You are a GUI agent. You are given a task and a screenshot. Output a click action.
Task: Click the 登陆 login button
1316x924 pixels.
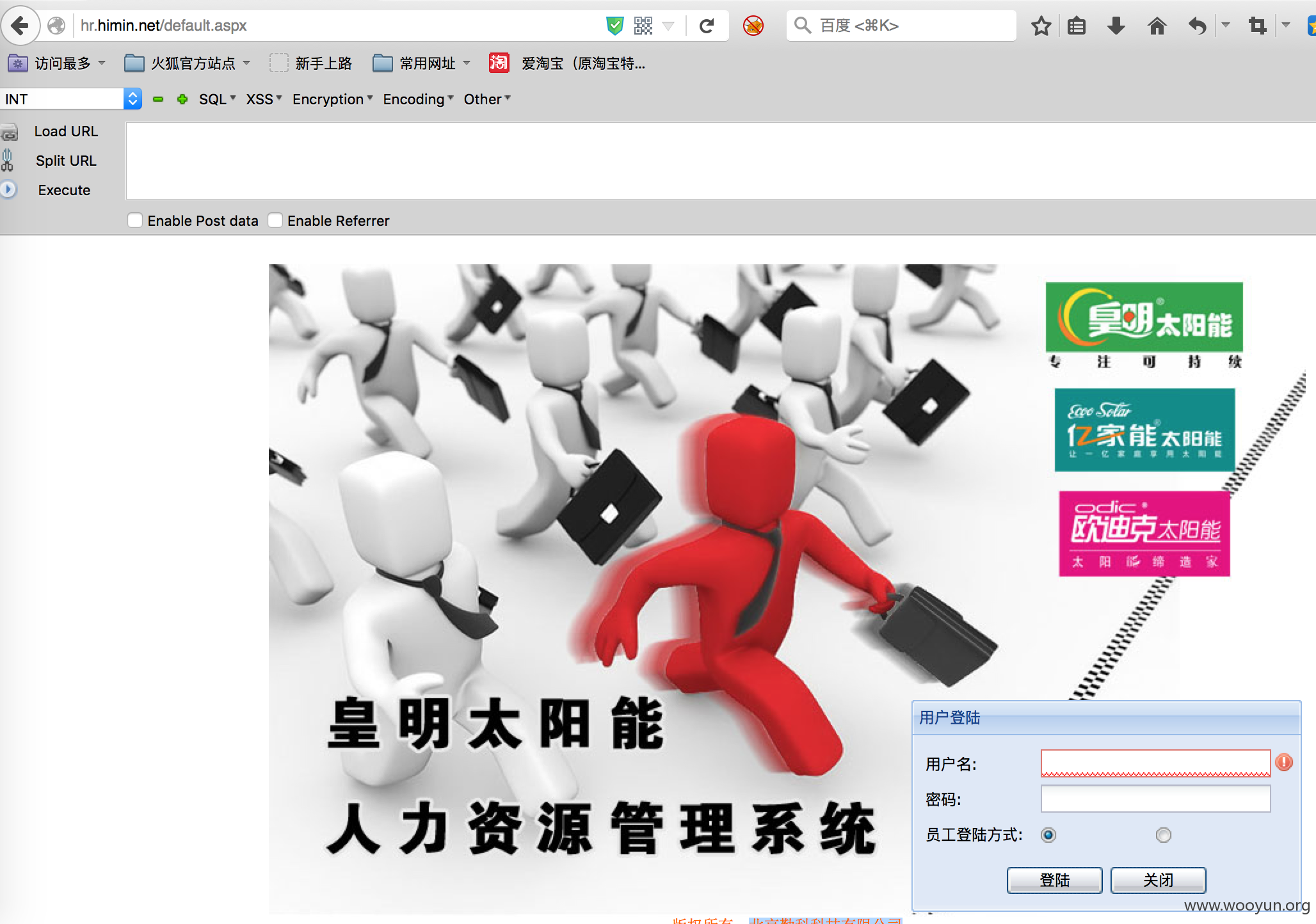[x=1054, y=880]
